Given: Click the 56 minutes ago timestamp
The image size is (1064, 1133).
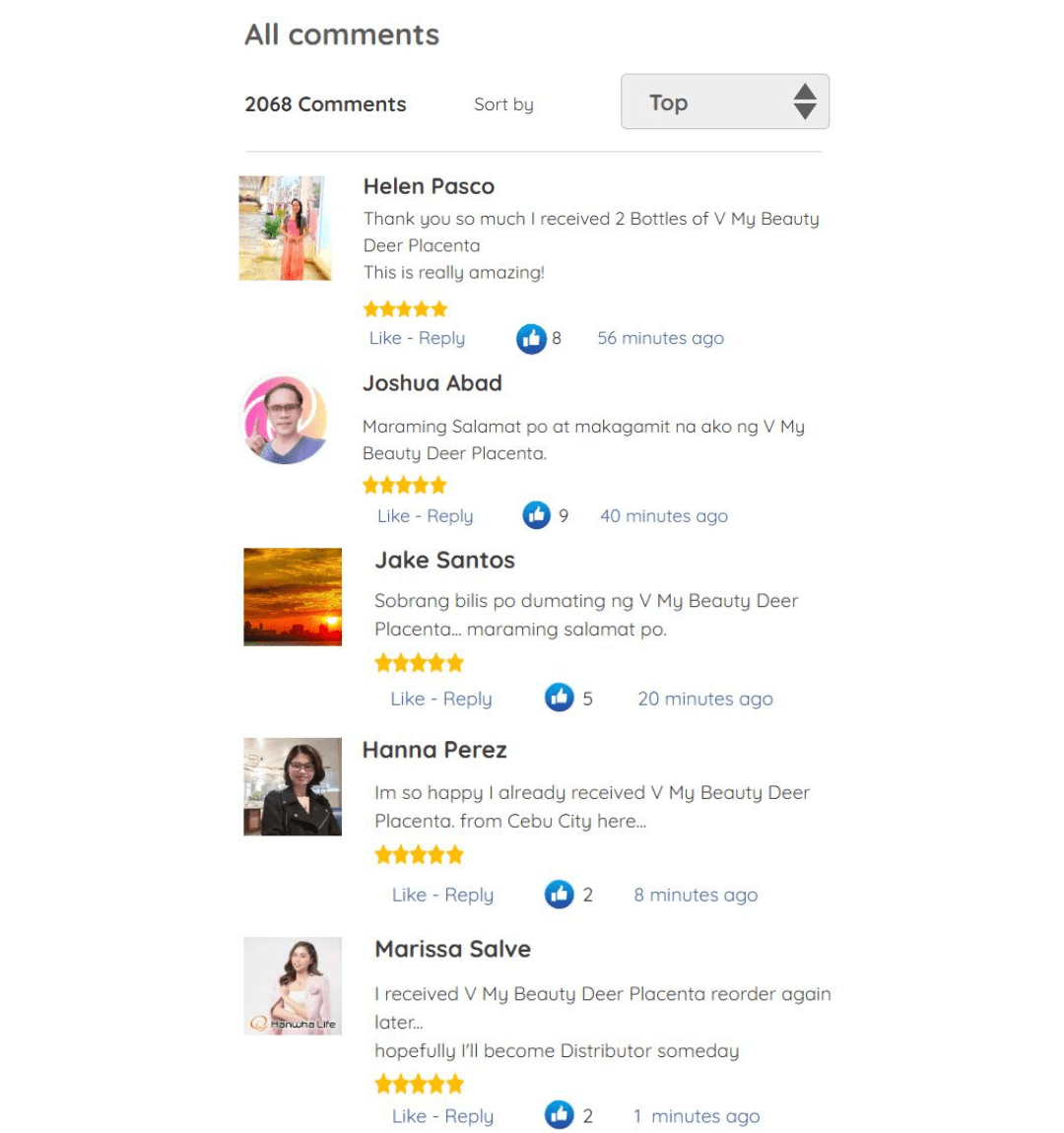Looking at the screenshot, I should 660,338.
